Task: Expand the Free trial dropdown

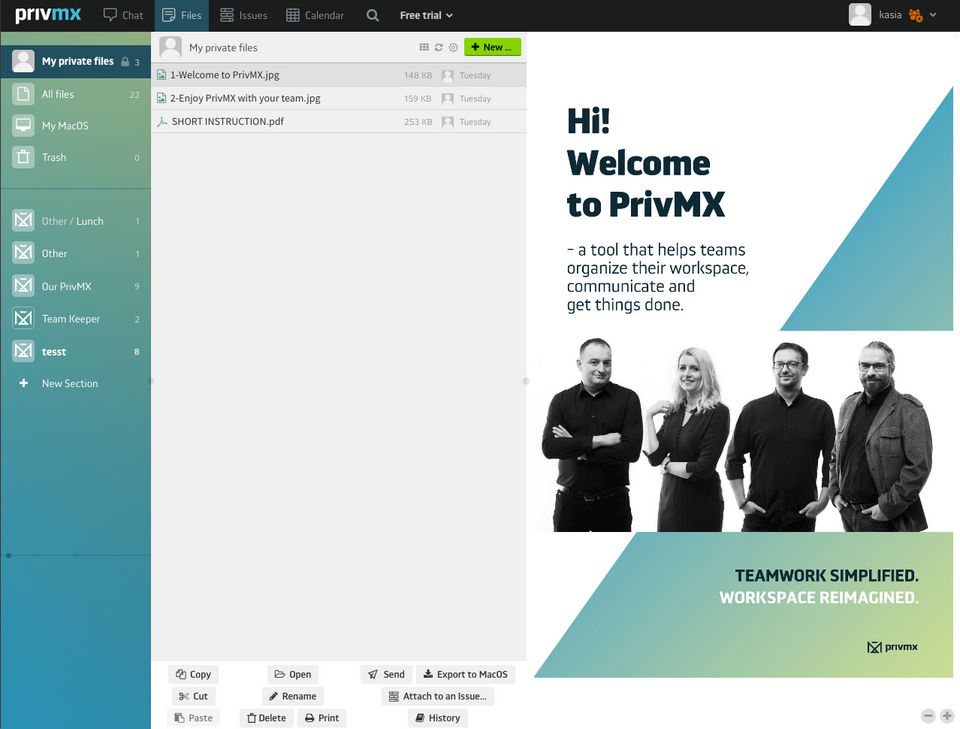Action: [x=426, y=15]
